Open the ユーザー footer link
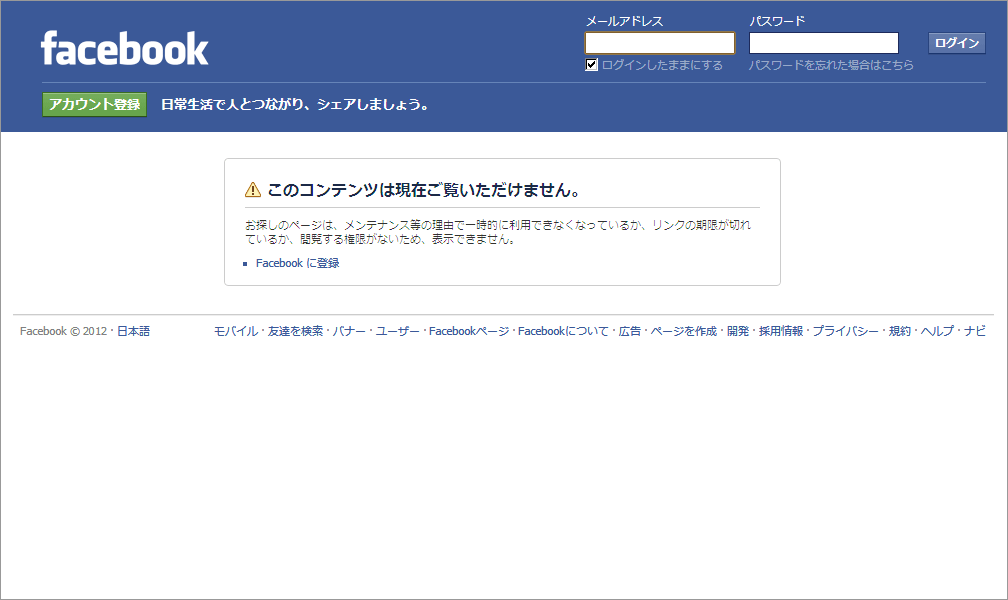Viewport: 1008px width, 600px height. pos(397,331)
